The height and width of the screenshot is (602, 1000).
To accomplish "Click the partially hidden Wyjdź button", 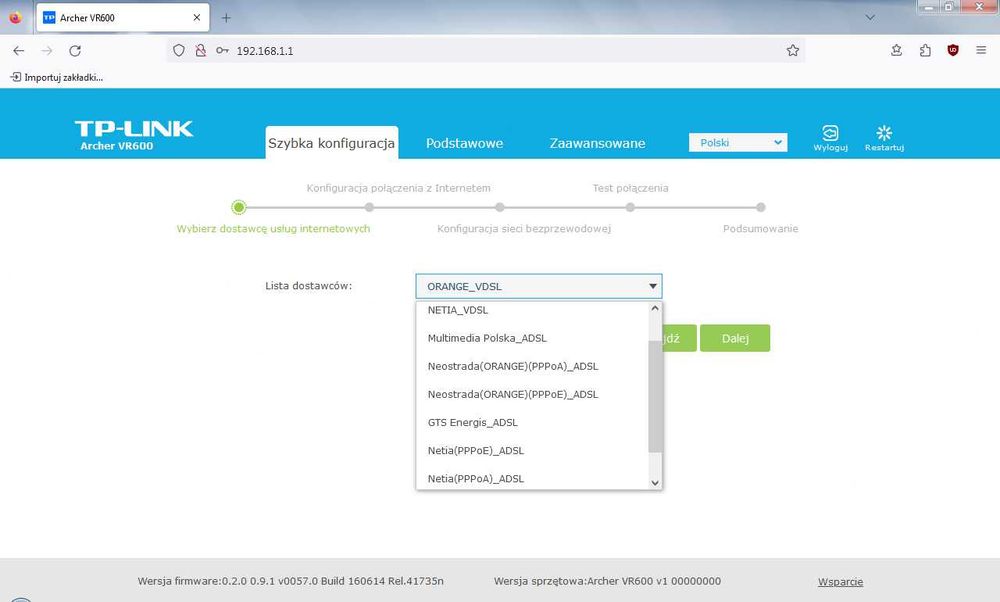I will tap(680, 338).
